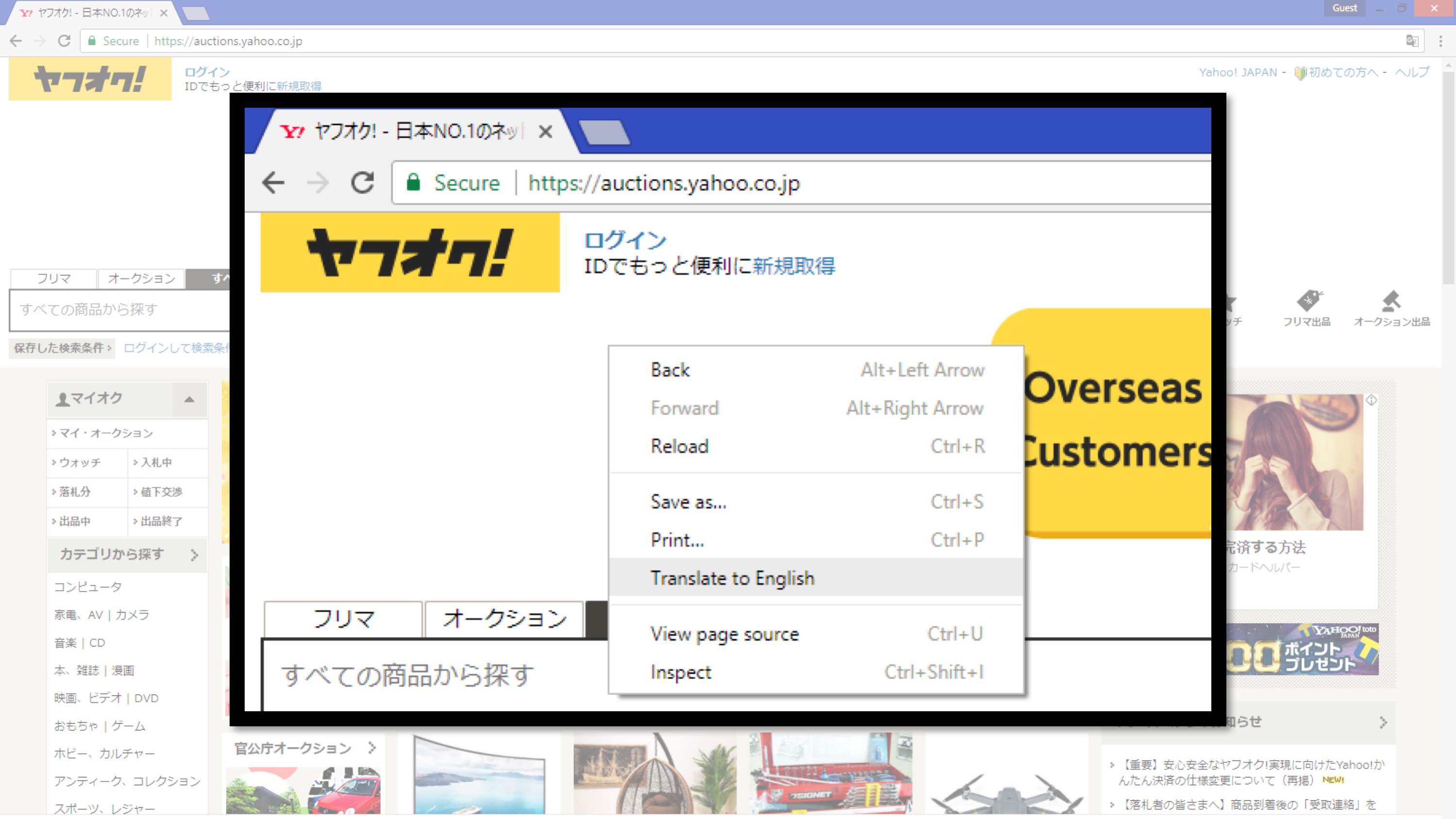
Task: Click the large Reload icon in magnified inset
Action: point(362,183)
